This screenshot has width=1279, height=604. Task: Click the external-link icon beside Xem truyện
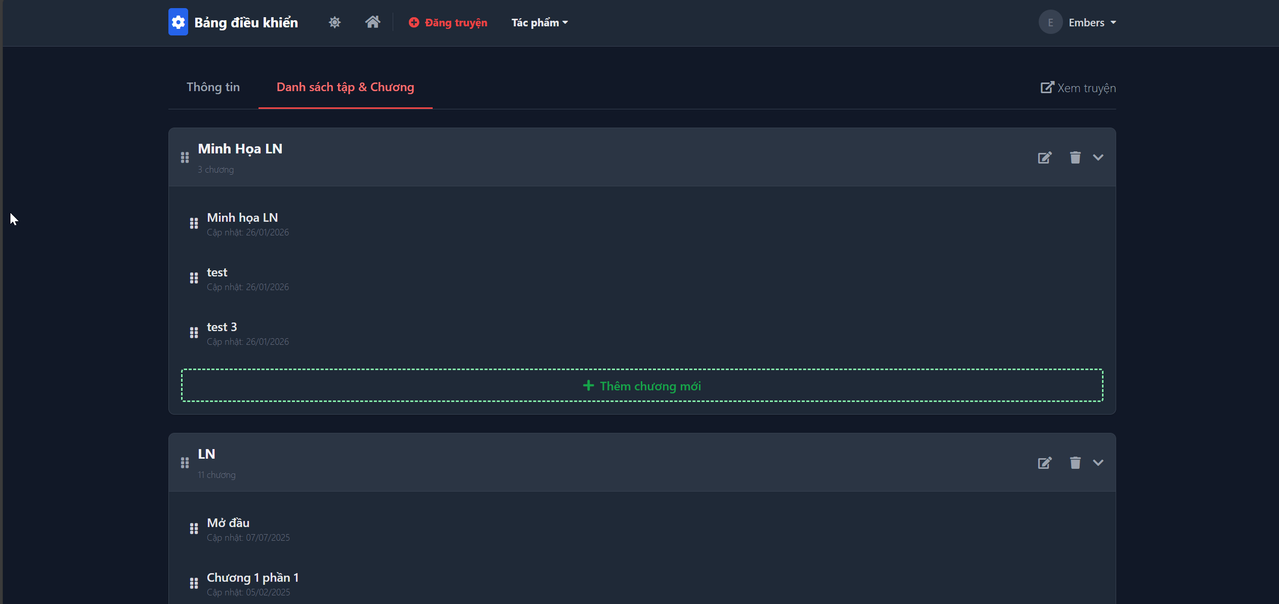click(x=1047, y=87)
